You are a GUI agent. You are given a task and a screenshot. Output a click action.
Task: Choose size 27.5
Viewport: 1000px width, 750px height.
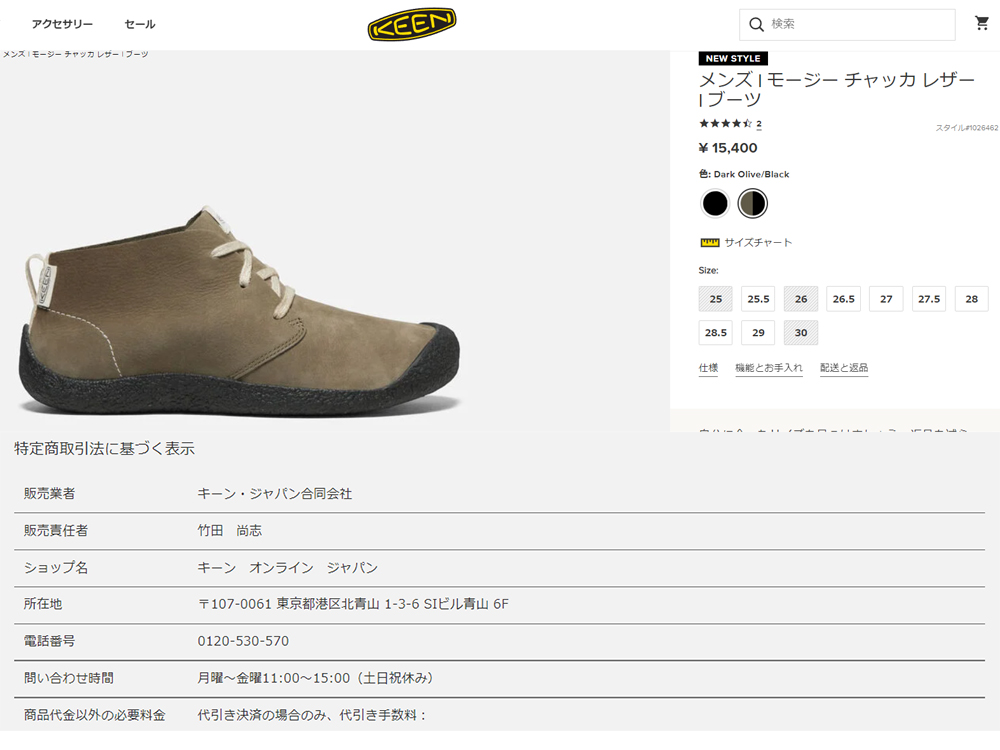[929, 298]
